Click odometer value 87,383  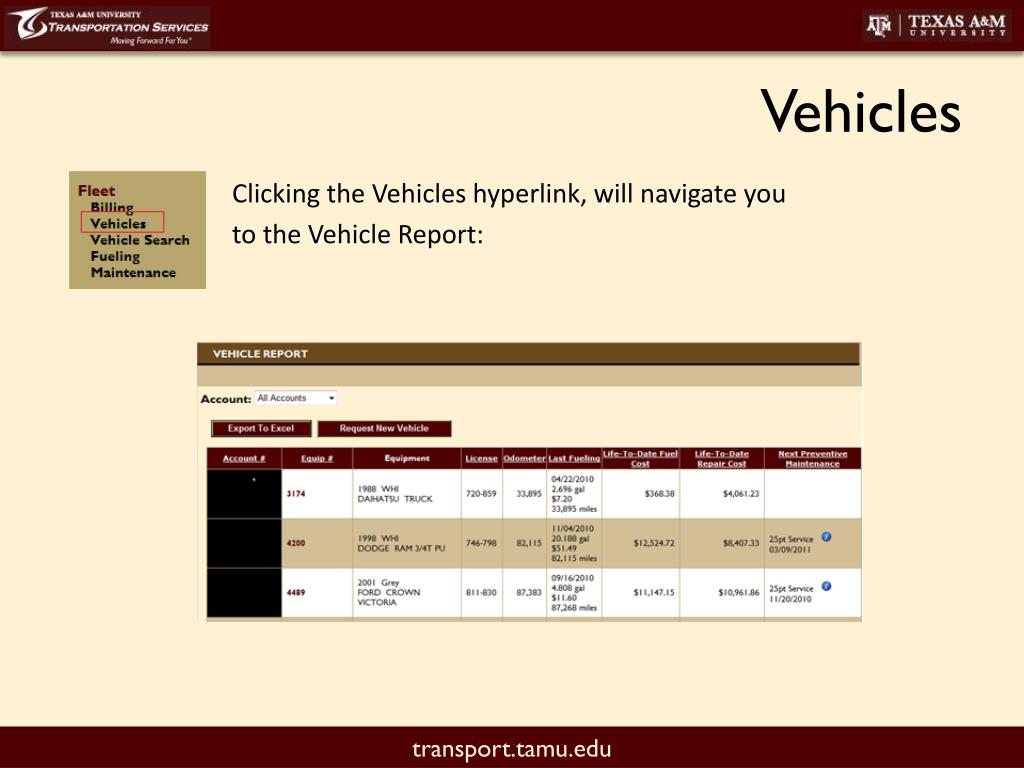point(529,592)
